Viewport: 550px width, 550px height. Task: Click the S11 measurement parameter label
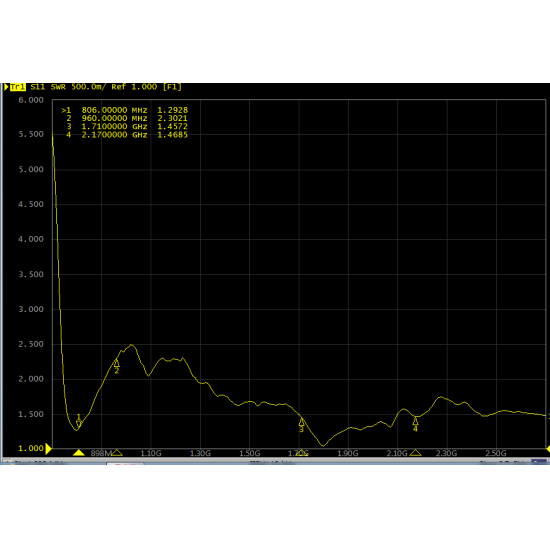pos(38,87)
